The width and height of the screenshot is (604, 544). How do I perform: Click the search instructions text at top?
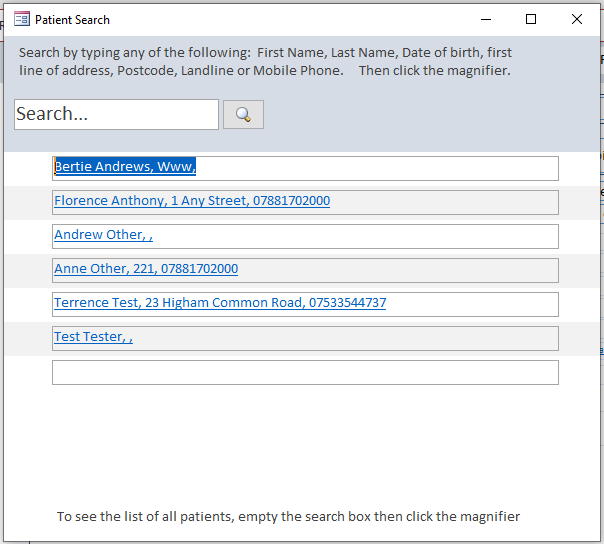265,61
